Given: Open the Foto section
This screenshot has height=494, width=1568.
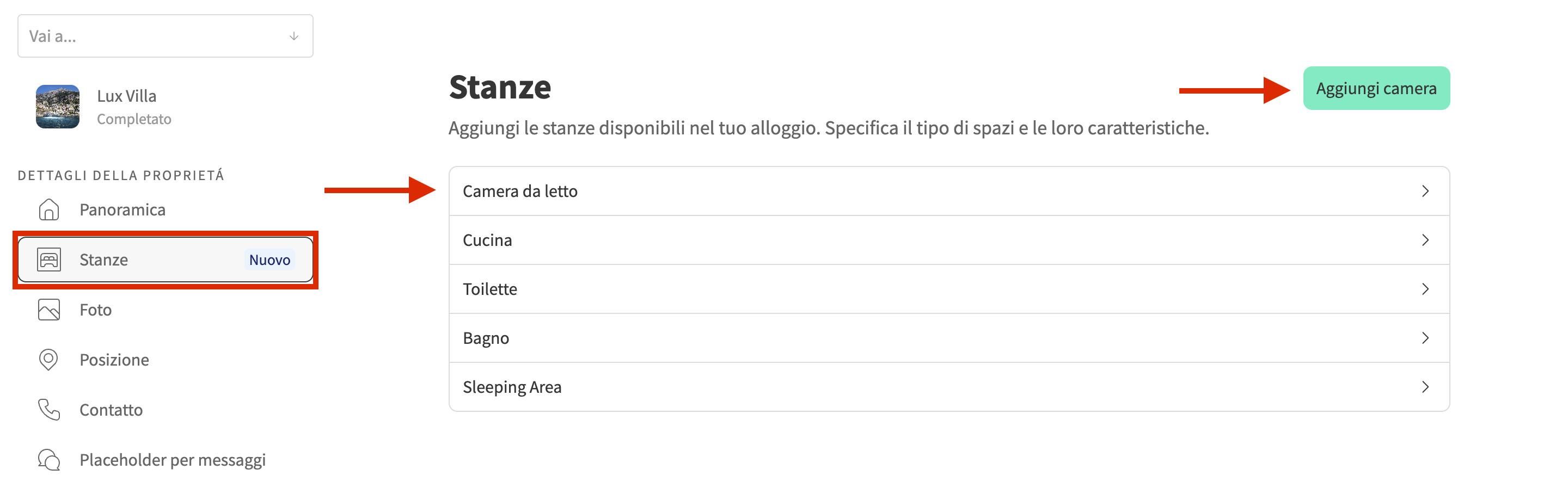Looking at the screenshot, I should click(x=96, y=310).
